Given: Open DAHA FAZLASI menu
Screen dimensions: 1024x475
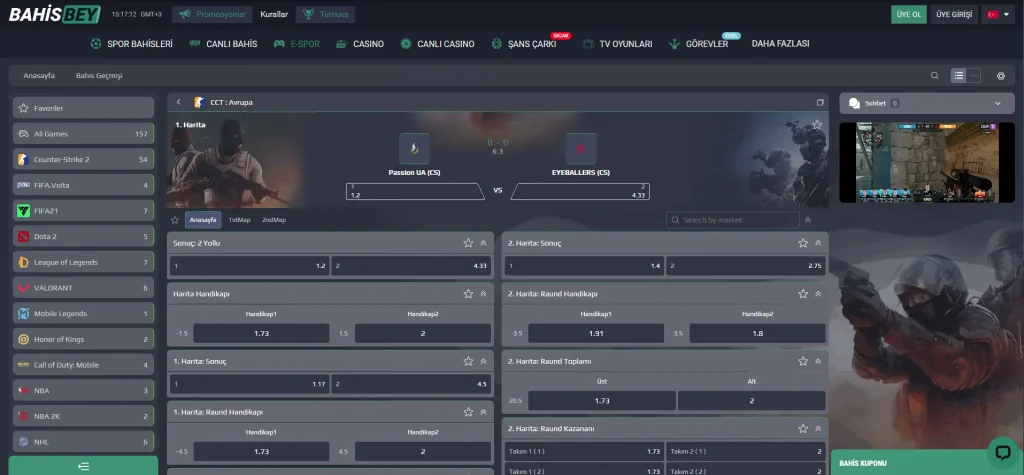Looking at the screenshot, I should pos(780,44).
